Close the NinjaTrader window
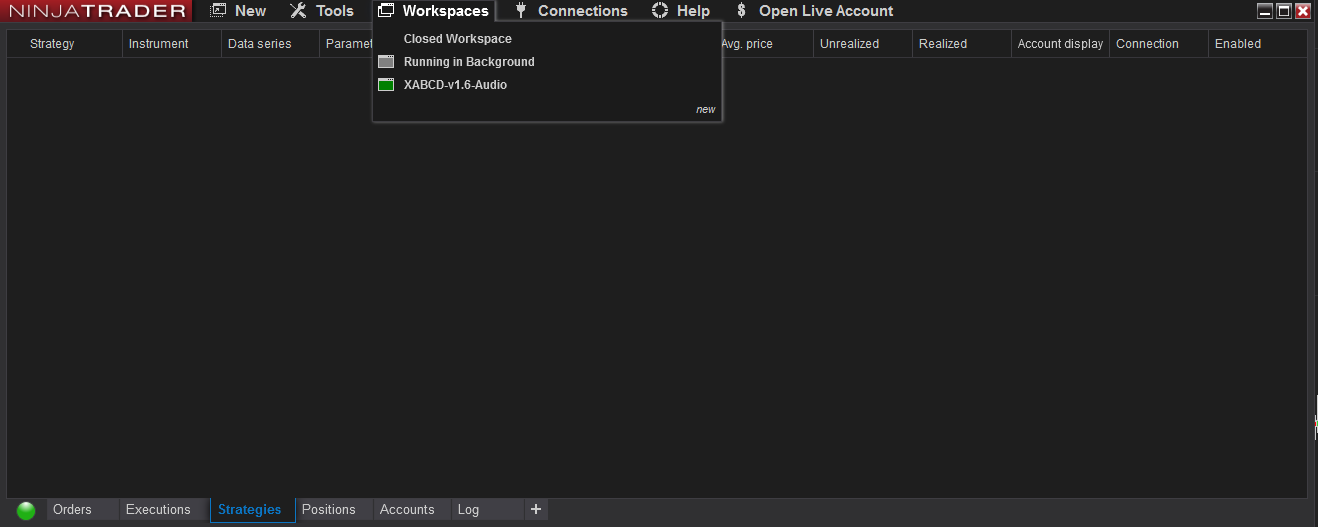 click(1303, 11)
